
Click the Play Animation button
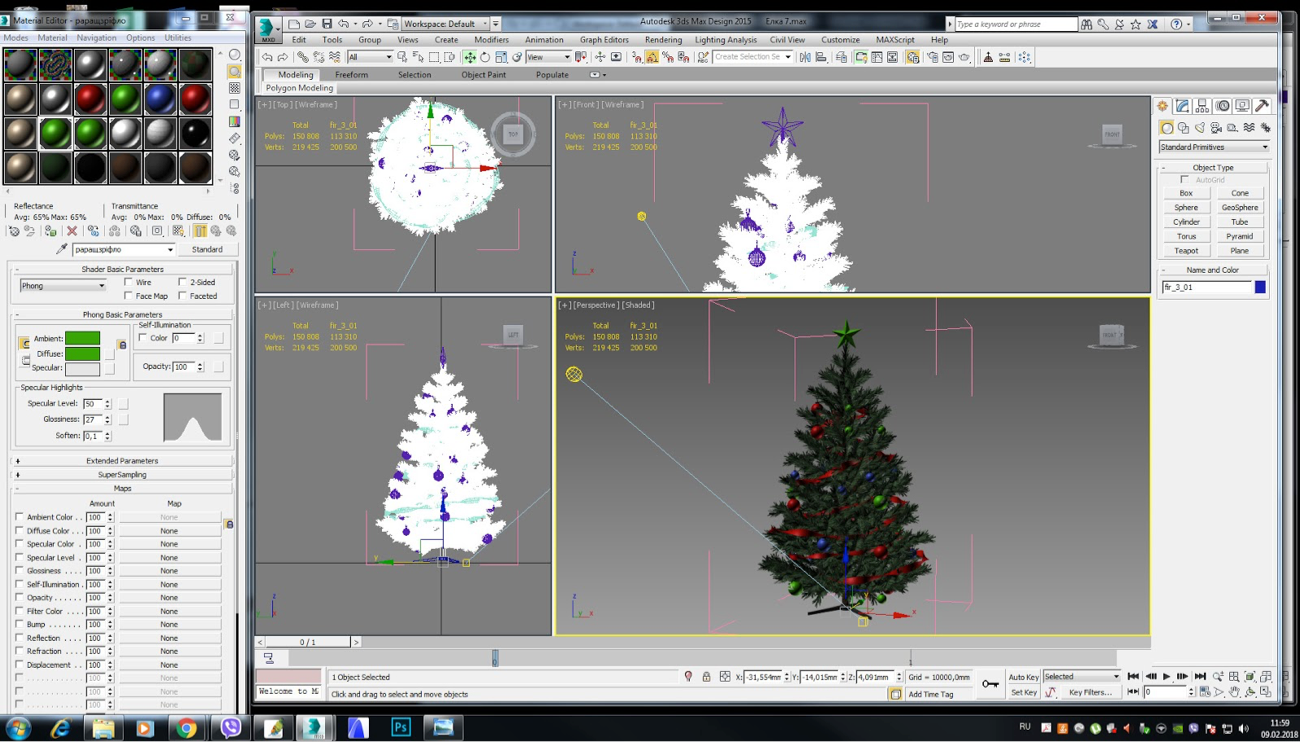click(1166, 677)
